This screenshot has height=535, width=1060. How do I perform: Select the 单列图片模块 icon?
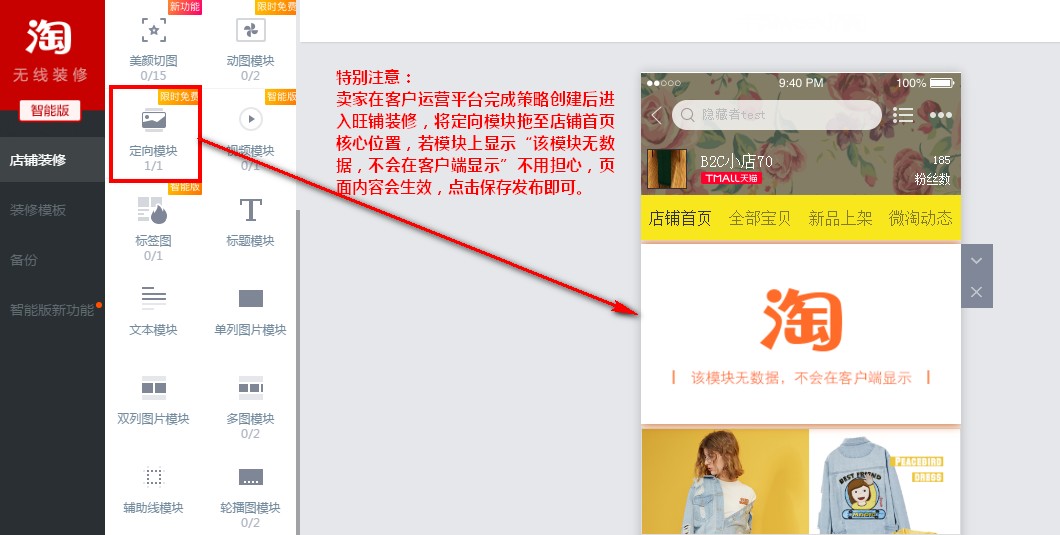[x=250, y=298]
